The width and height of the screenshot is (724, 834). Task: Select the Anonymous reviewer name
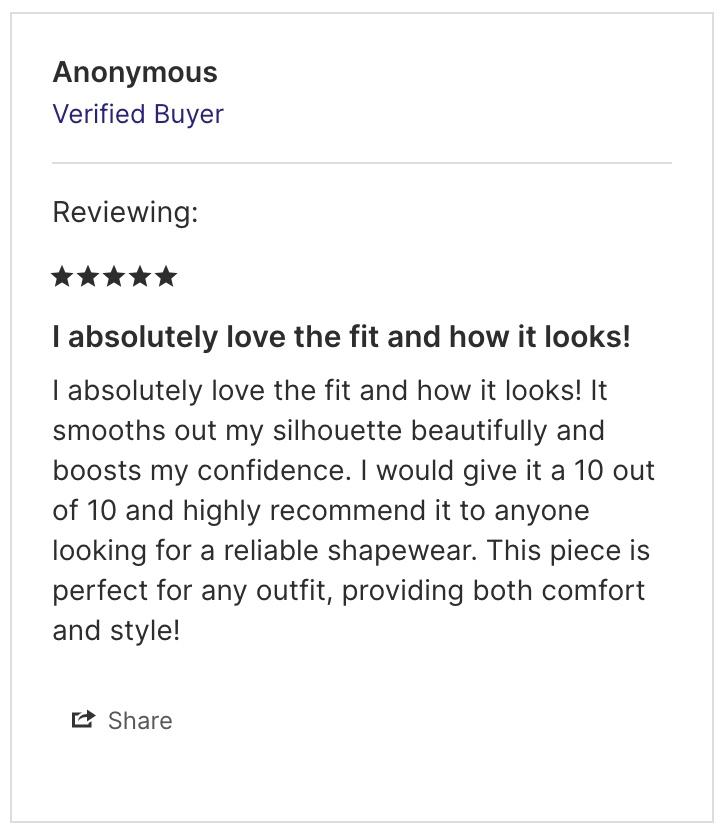(135, 72)
